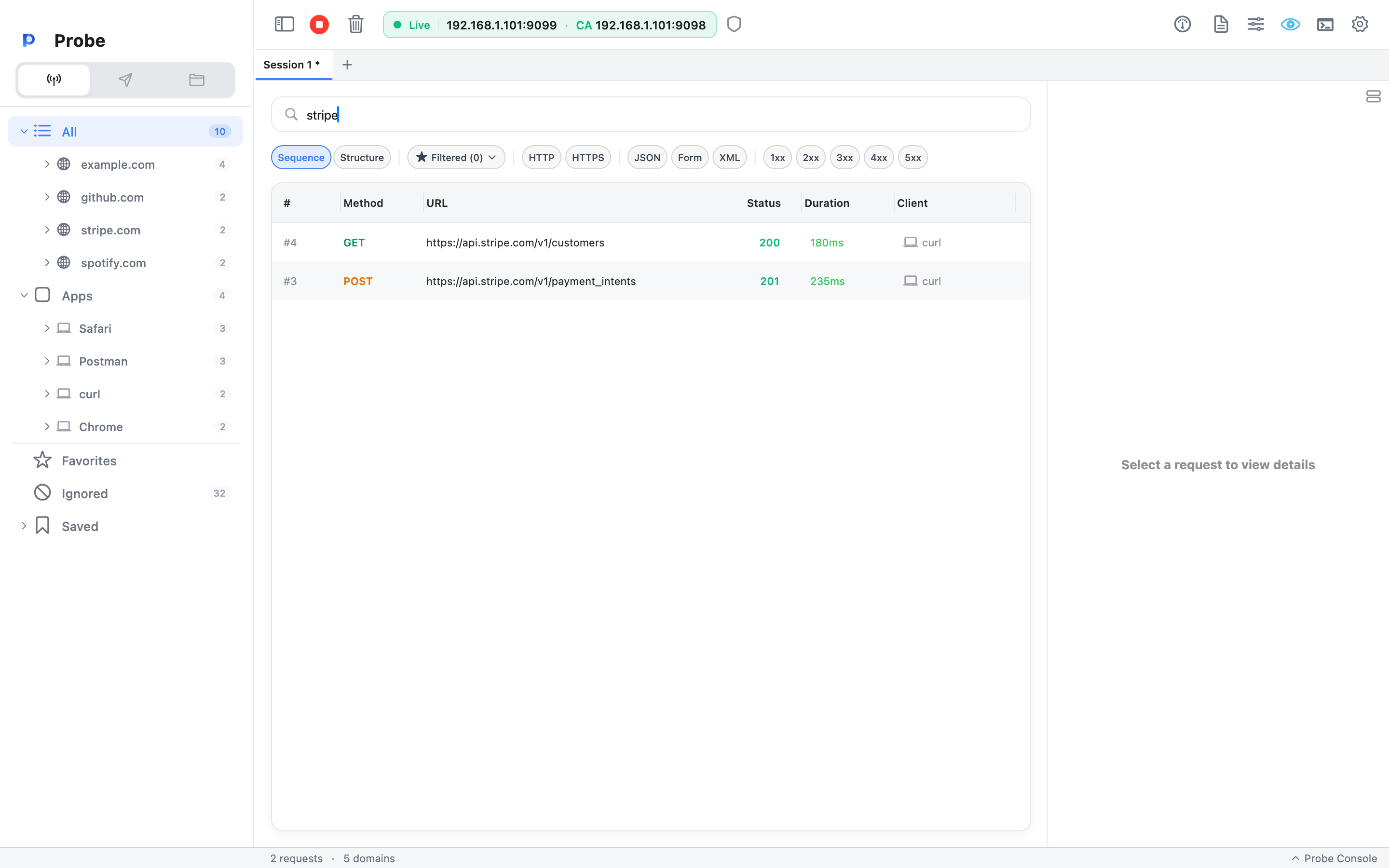
Task: Sort by the Method column header
Action: point(363,203)
